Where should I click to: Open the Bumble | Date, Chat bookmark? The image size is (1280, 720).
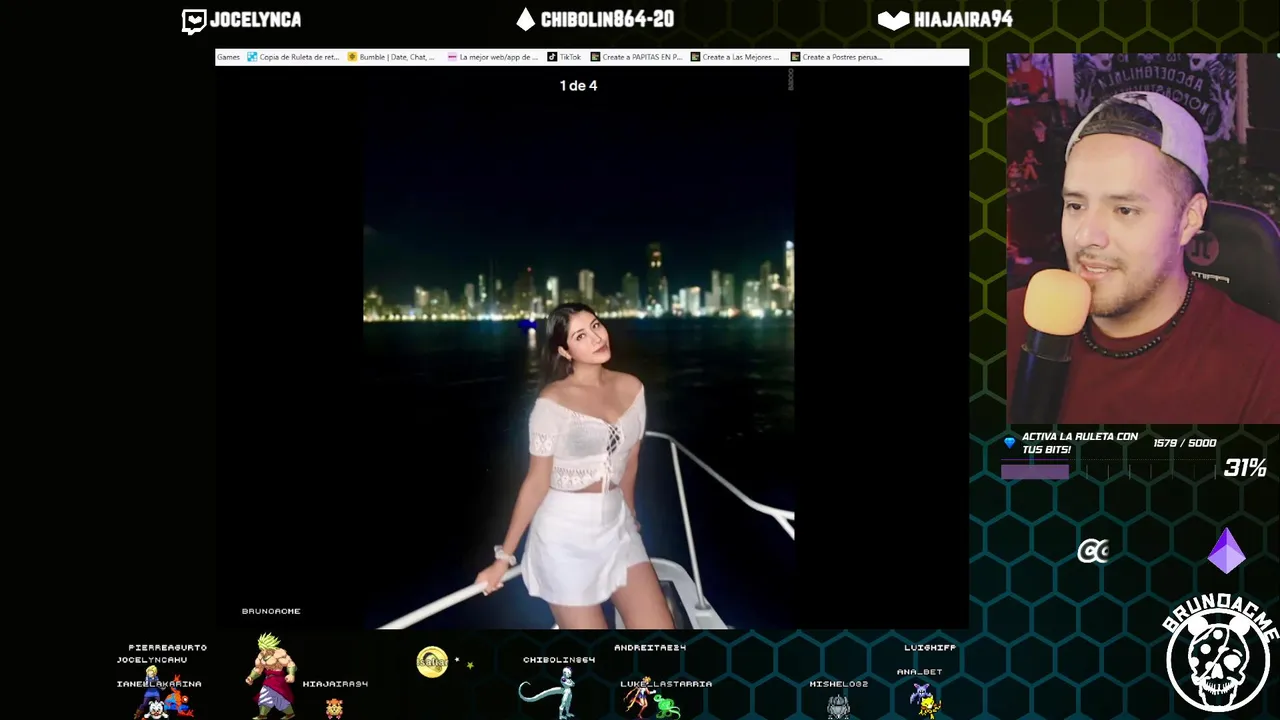391,57
